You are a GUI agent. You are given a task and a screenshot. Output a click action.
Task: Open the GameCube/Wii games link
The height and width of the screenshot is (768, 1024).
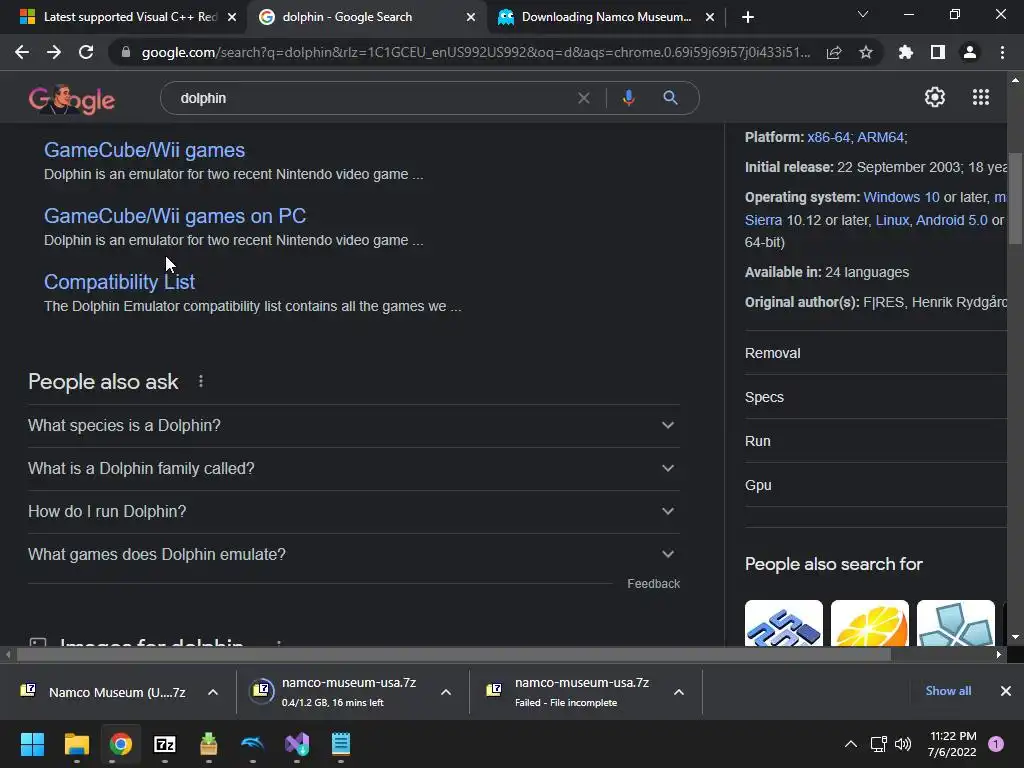pyautogui.click(x=144, y=150)
